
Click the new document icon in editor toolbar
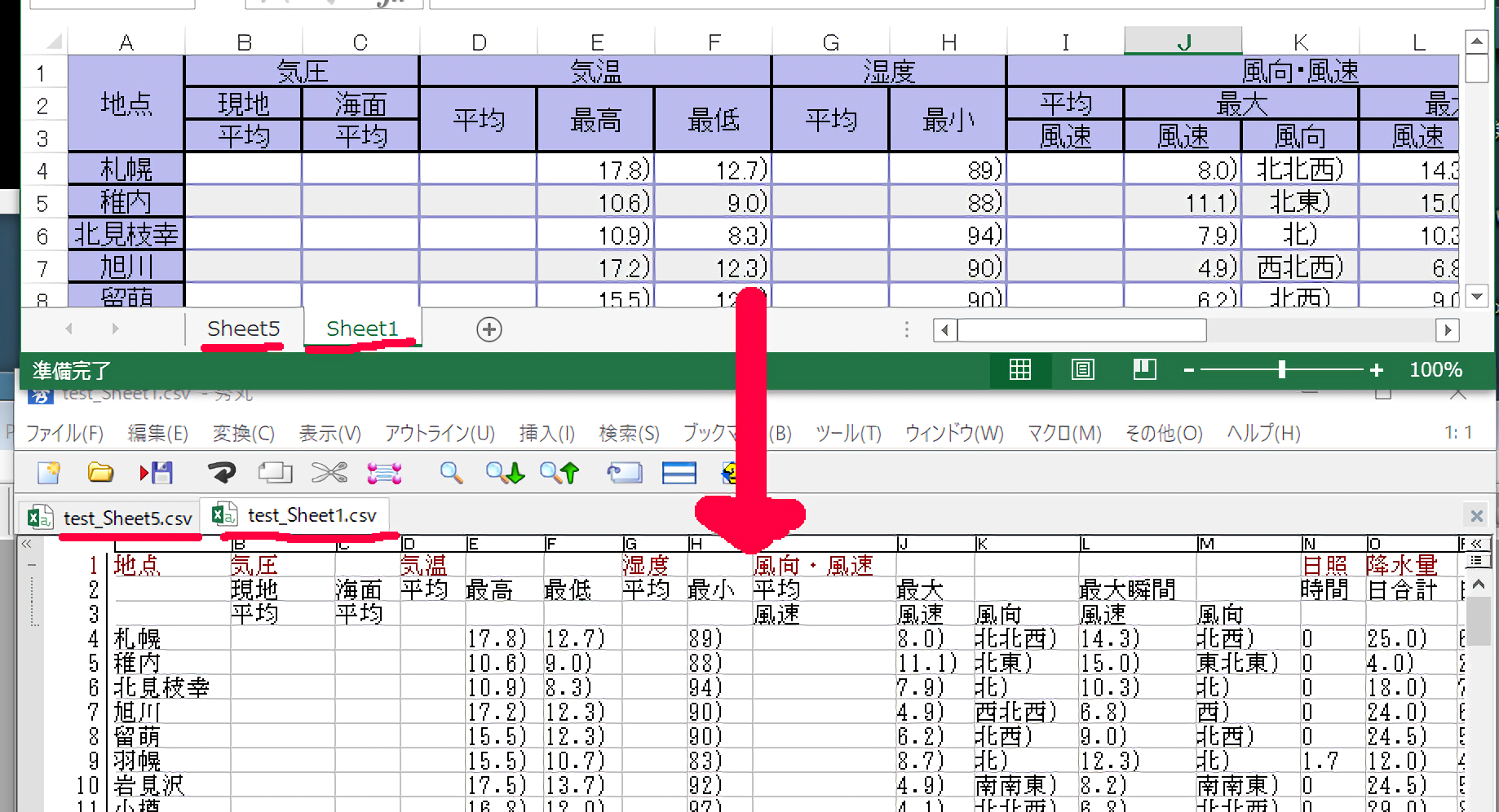pyautogui.click(x=48, y=473)
